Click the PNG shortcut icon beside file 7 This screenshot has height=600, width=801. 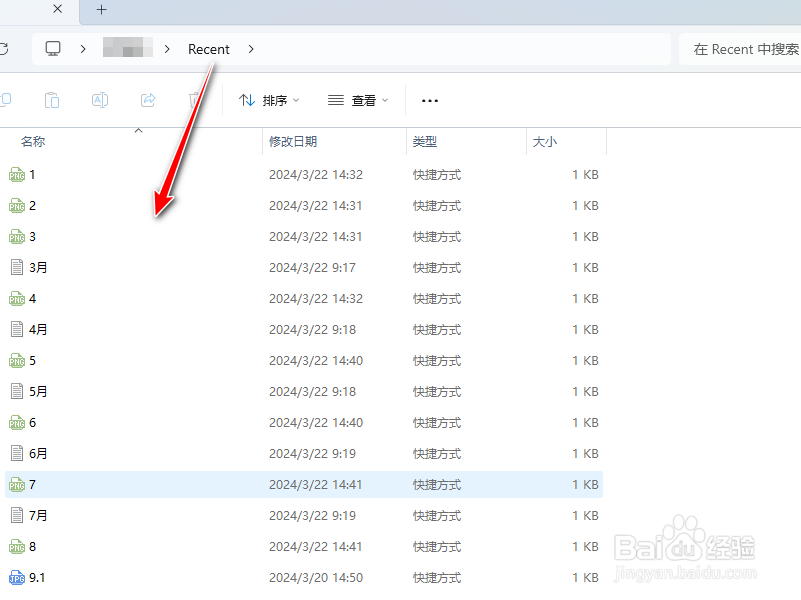(x=16, y=484)
